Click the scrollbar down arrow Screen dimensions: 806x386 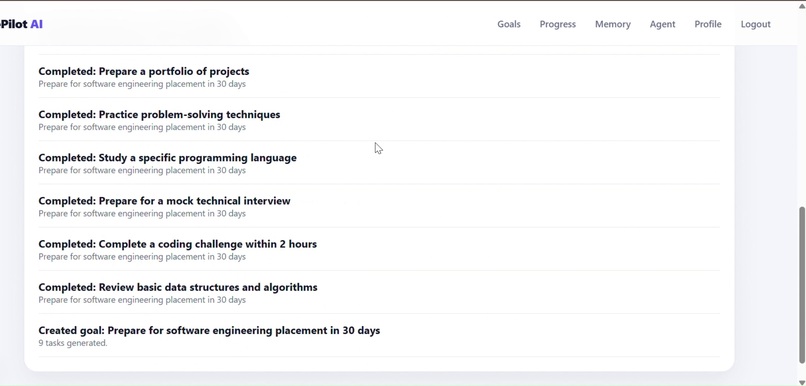pyautogui.click(x=801, y=382)
